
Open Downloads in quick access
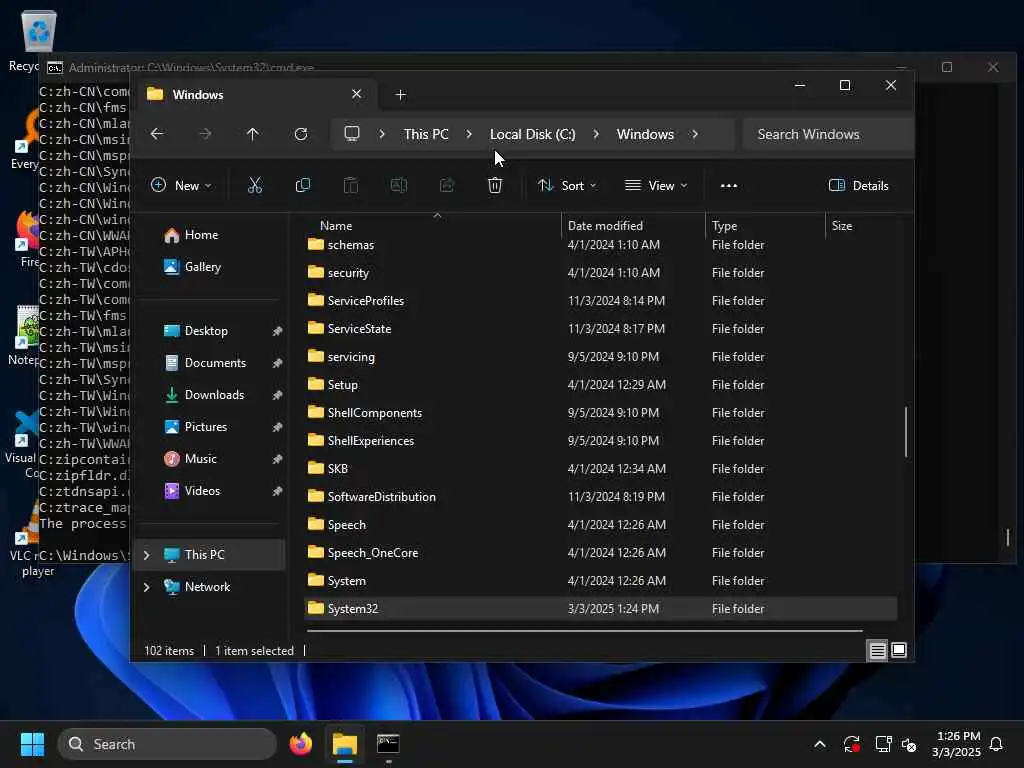212,395
